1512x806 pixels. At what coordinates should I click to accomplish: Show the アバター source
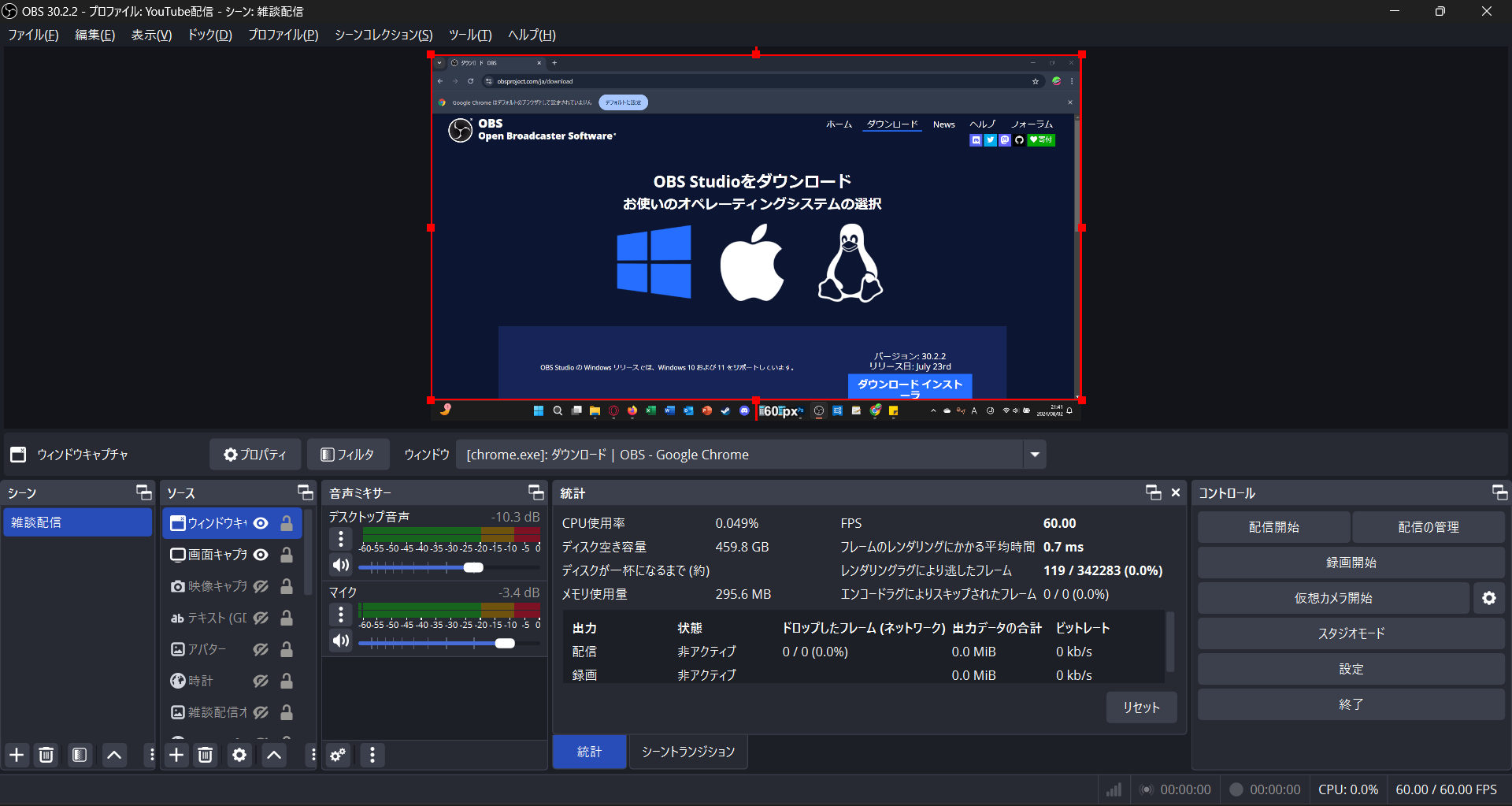[261, 649]
